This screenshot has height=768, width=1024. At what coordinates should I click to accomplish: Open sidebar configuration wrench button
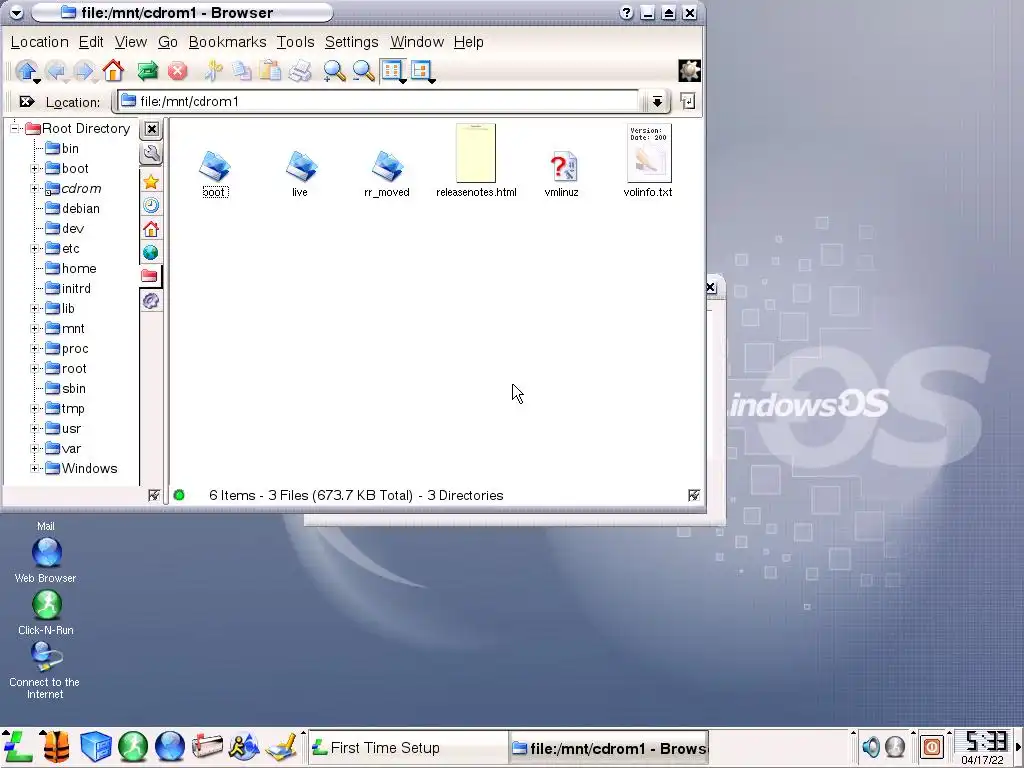pyautogui.click(x=151, y=153)
